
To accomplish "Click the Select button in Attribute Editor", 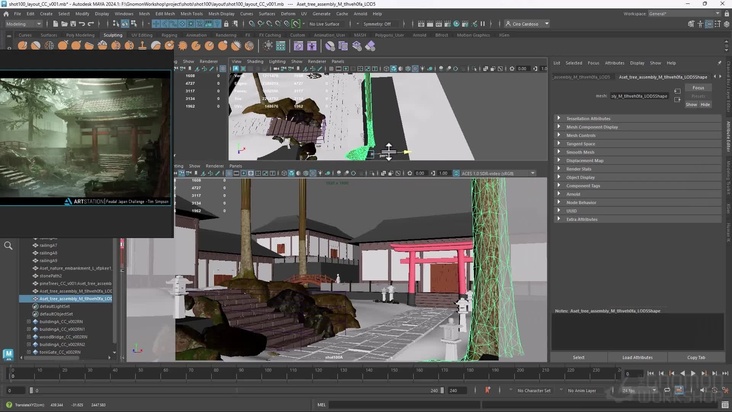I will (x=578, y=357).
